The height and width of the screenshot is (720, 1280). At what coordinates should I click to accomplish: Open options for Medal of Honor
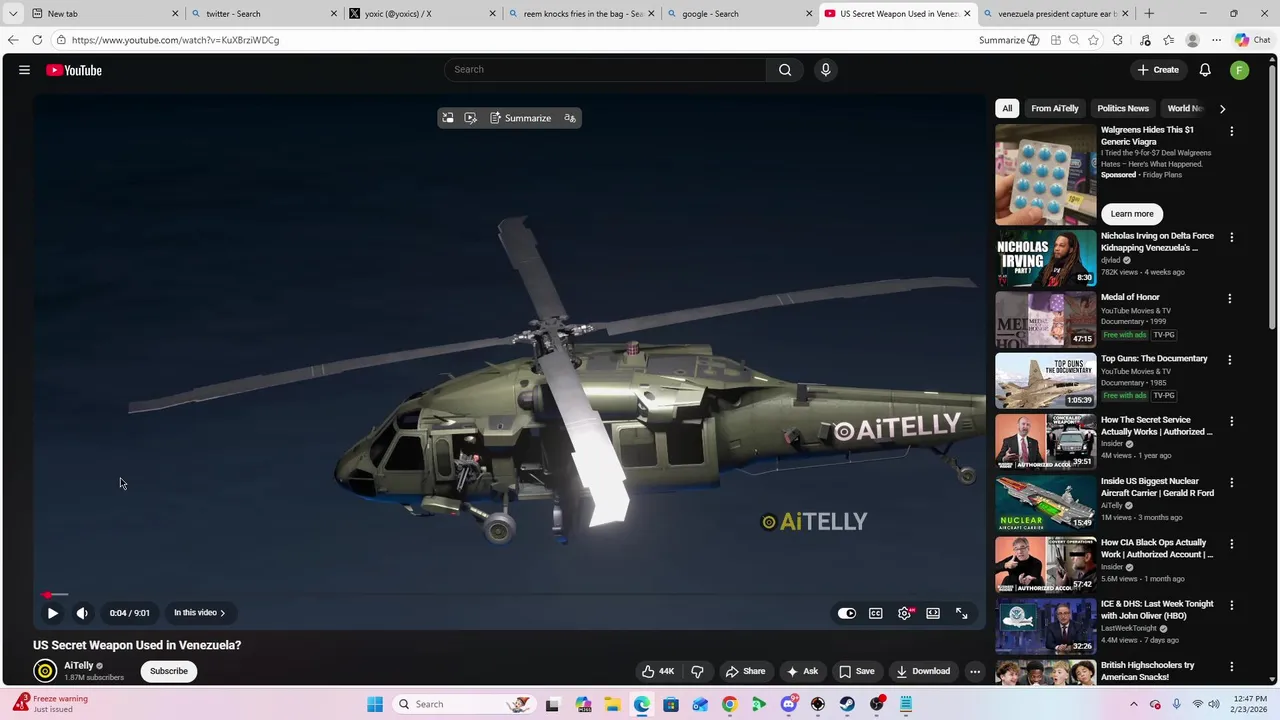pos(1231,299)
